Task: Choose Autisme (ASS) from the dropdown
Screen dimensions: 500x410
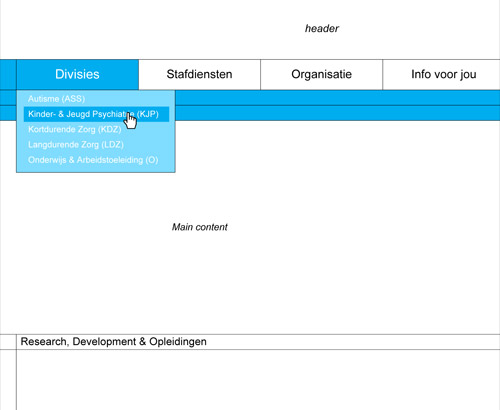Action: coord(56,99)
